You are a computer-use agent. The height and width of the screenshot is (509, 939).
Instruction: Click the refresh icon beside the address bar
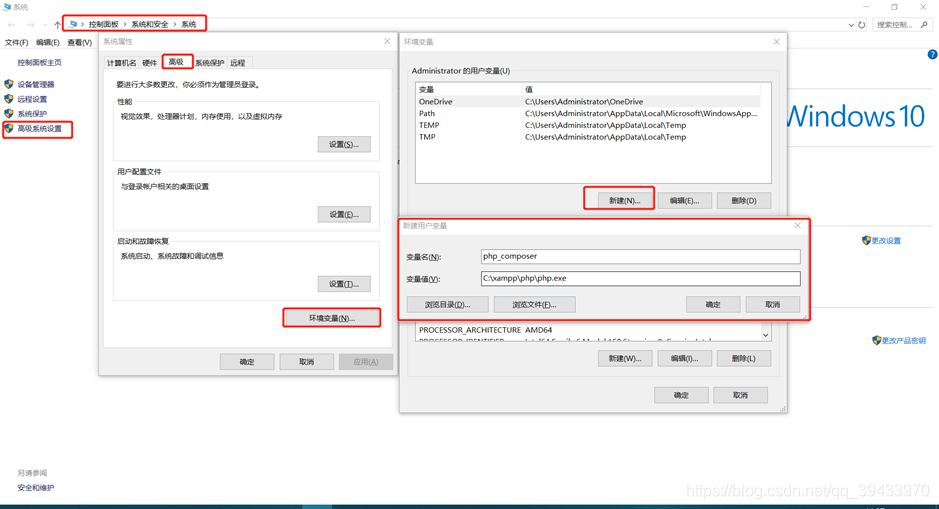tap(862, 25)
